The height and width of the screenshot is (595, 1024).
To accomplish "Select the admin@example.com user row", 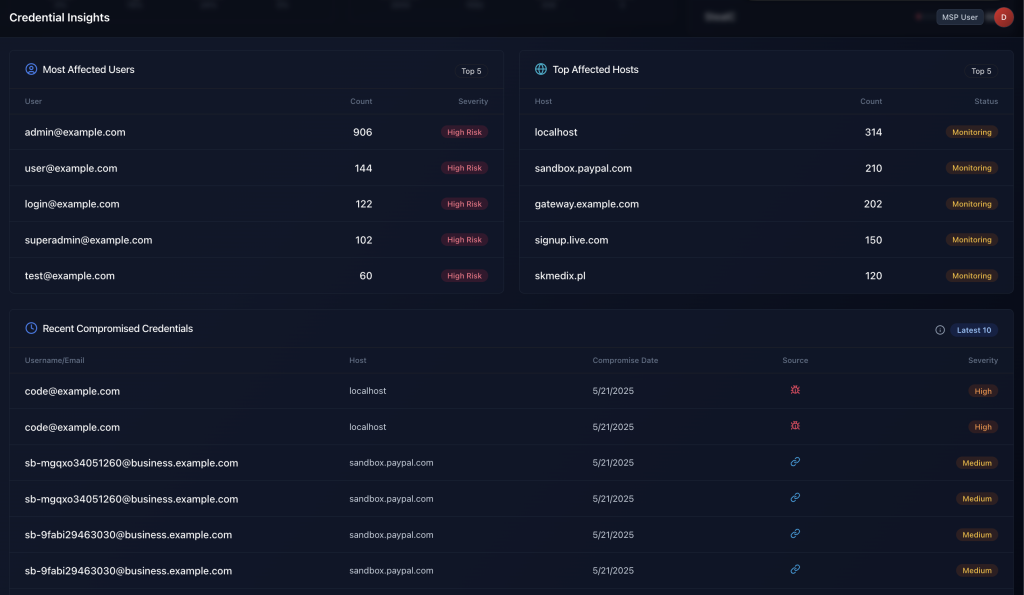I will coord(75,132).
